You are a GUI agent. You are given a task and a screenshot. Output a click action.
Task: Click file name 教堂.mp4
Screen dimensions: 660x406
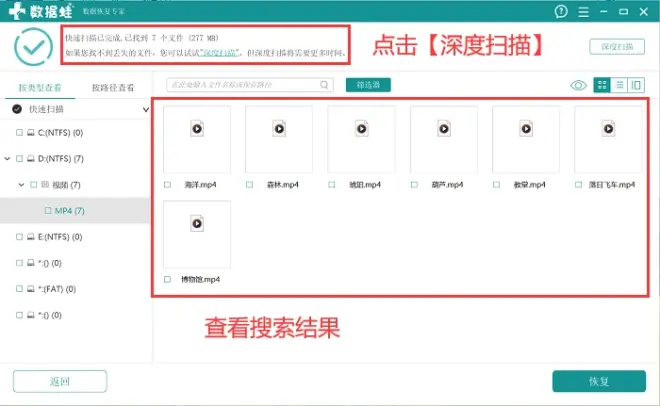pos(530,185)
